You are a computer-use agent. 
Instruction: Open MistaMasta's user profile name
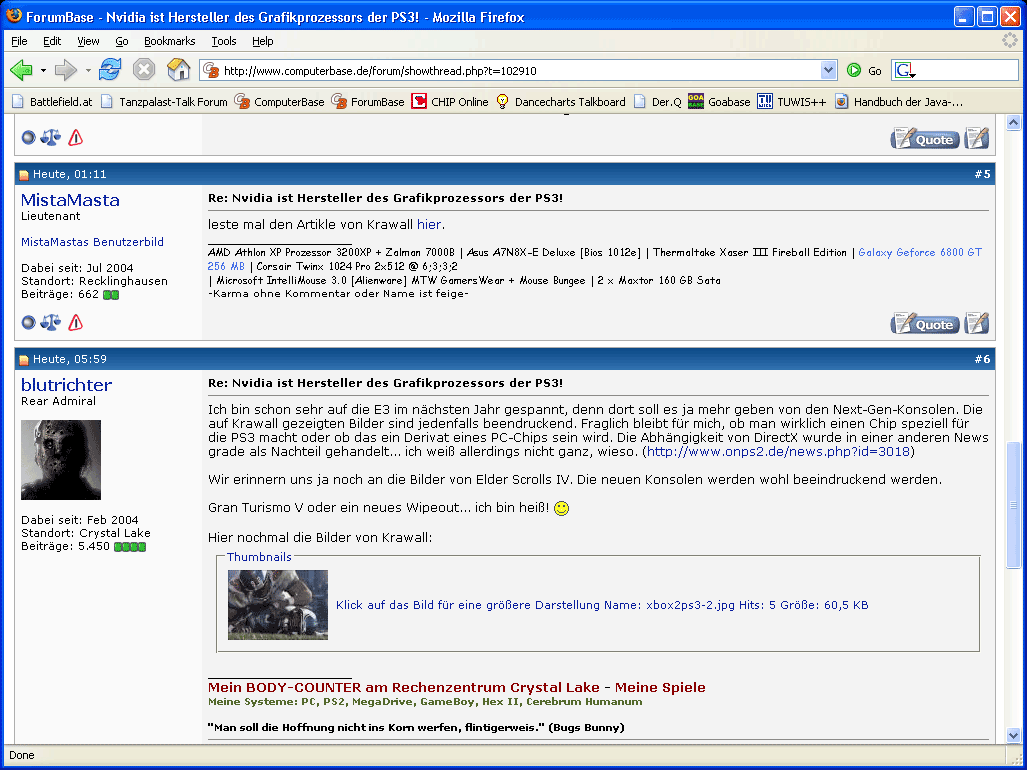pyautogui.click(x=70, y=200)
